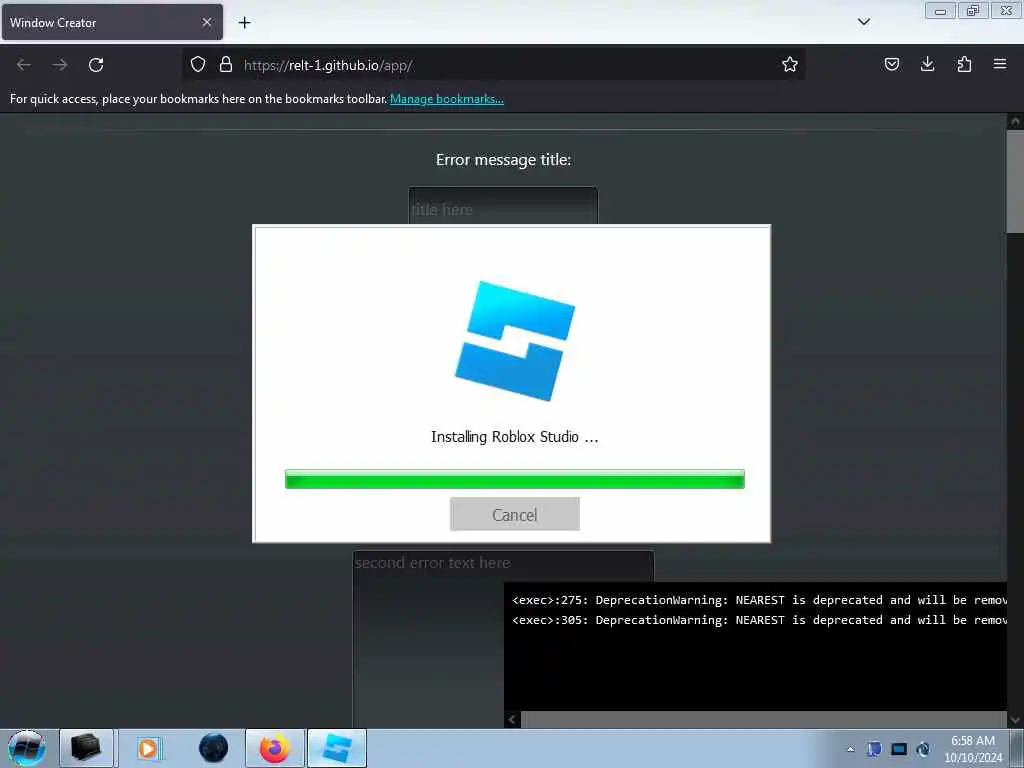Click the padlock site info icon
The image size is (1024, 768).
click(x=226, y=64)
